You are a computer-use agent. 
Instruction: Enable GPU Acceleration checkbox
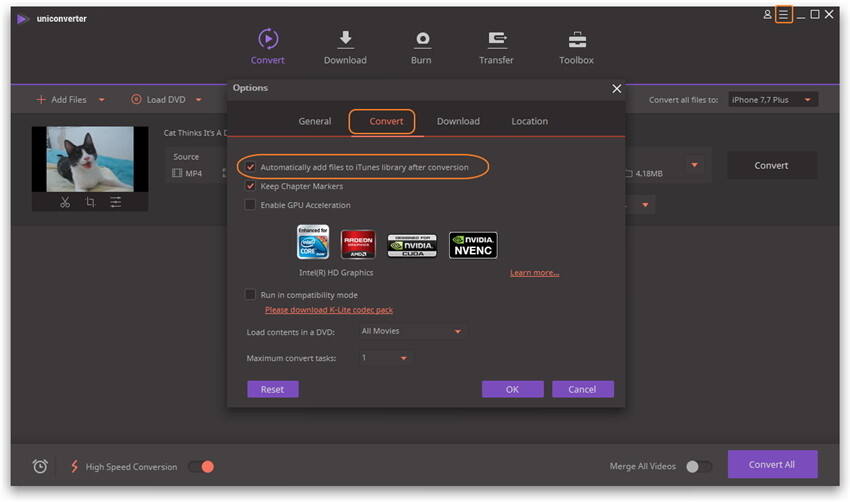tap(250, 205)
